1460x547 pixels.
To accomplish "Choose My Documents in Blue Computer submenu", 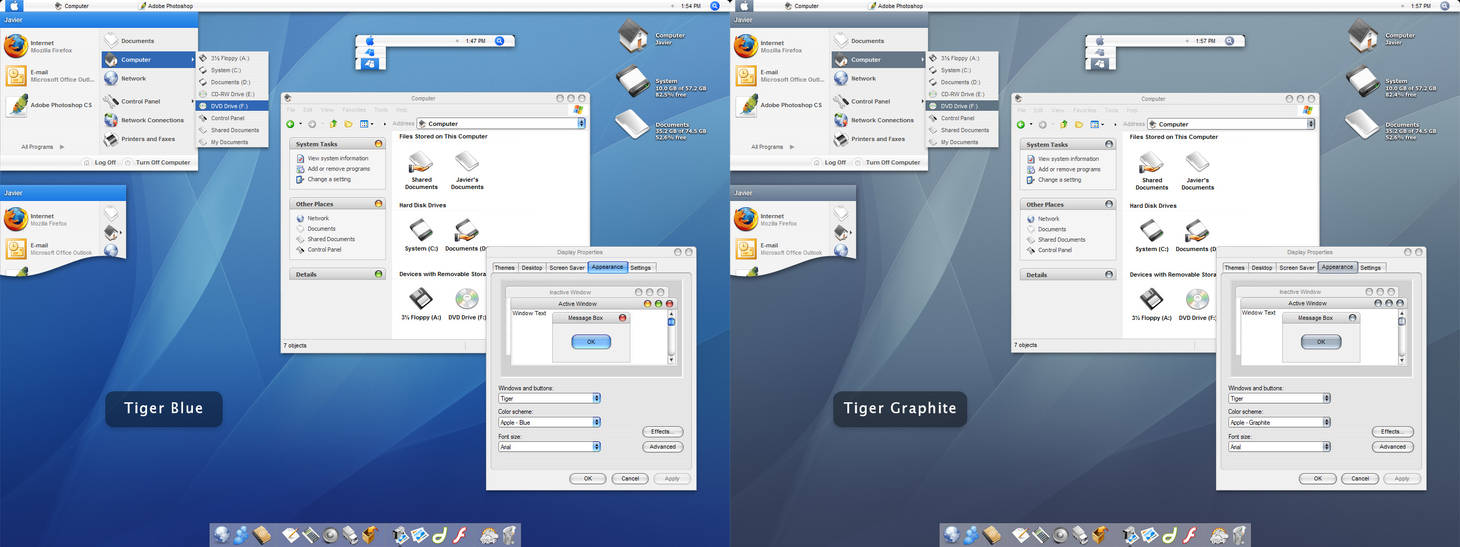I will (x=233, y=142).
